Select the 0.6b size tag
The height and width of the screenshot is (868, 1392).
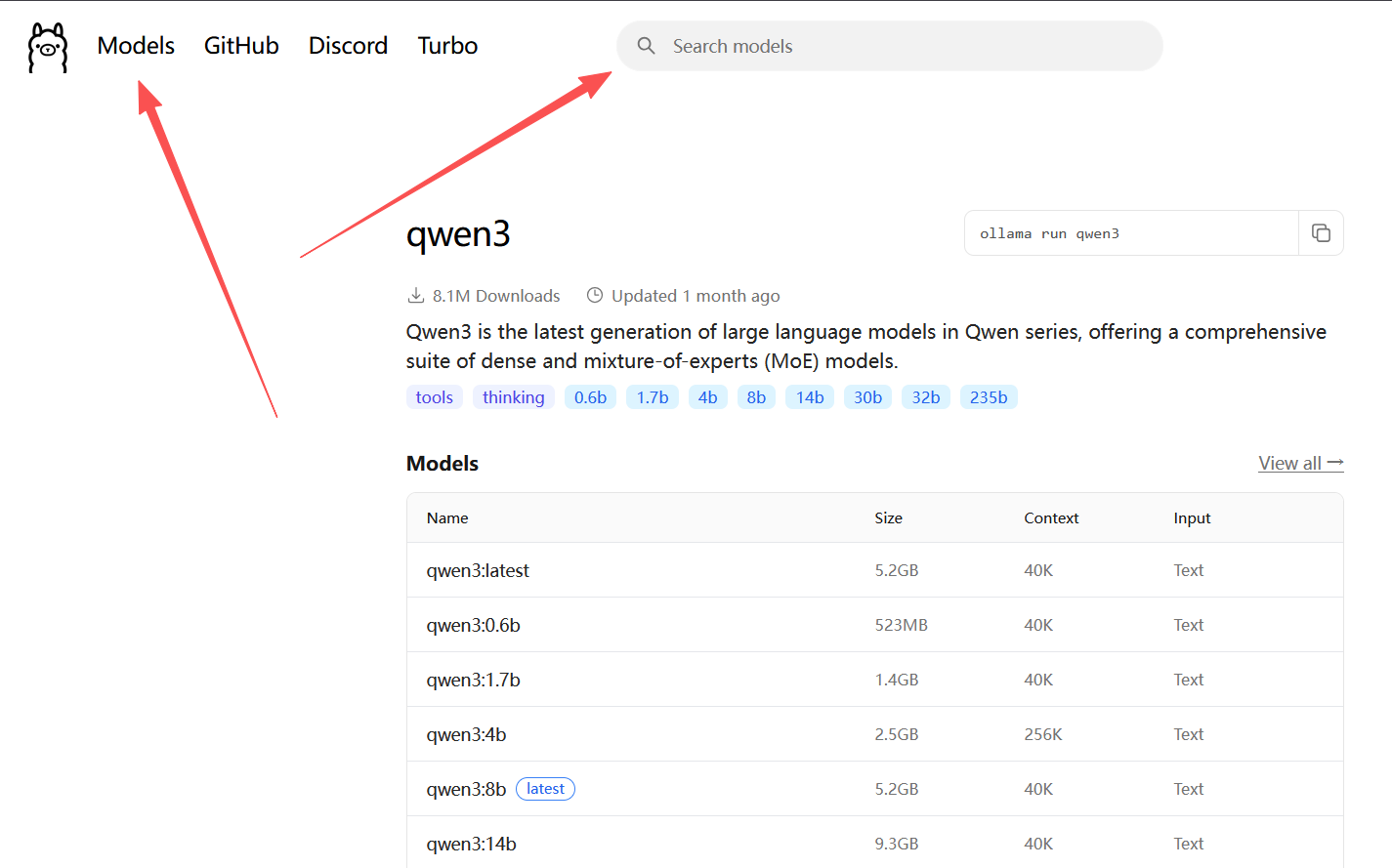[590, 397]
